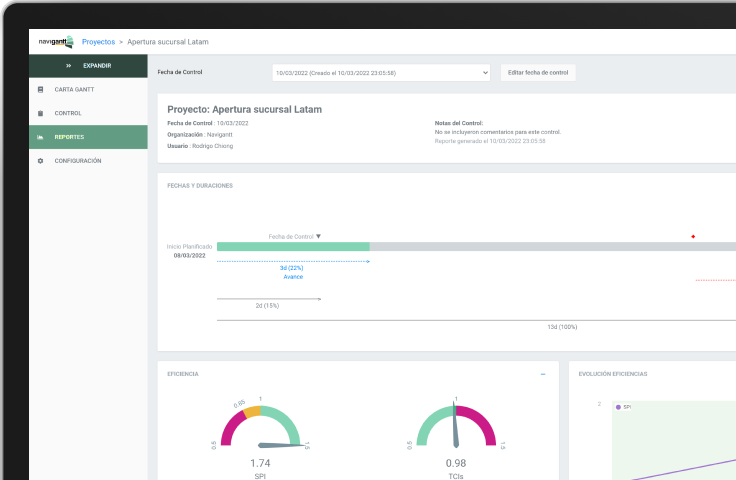736x480 pixels.
Task: Click the Fecha de Control triangle marker
Action: pos(318,236)
